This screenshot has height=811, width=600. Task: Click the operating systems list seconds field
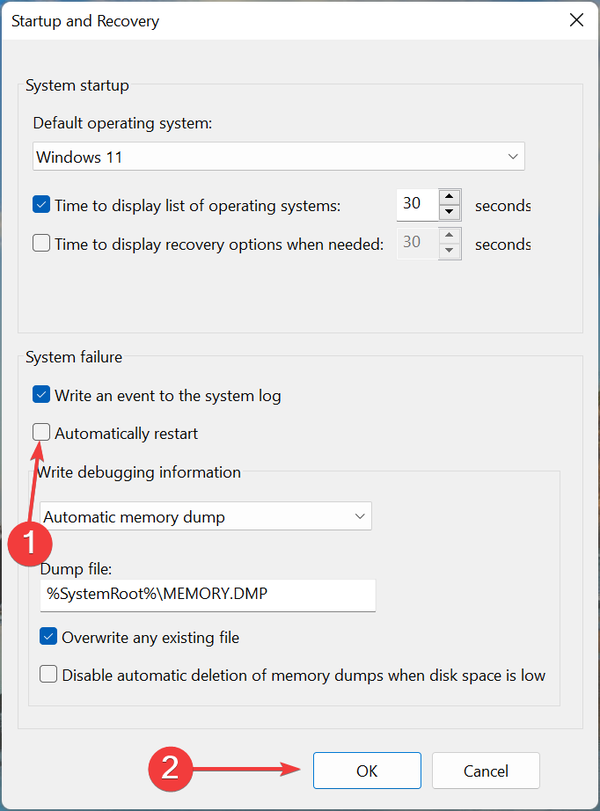(416, 204)
